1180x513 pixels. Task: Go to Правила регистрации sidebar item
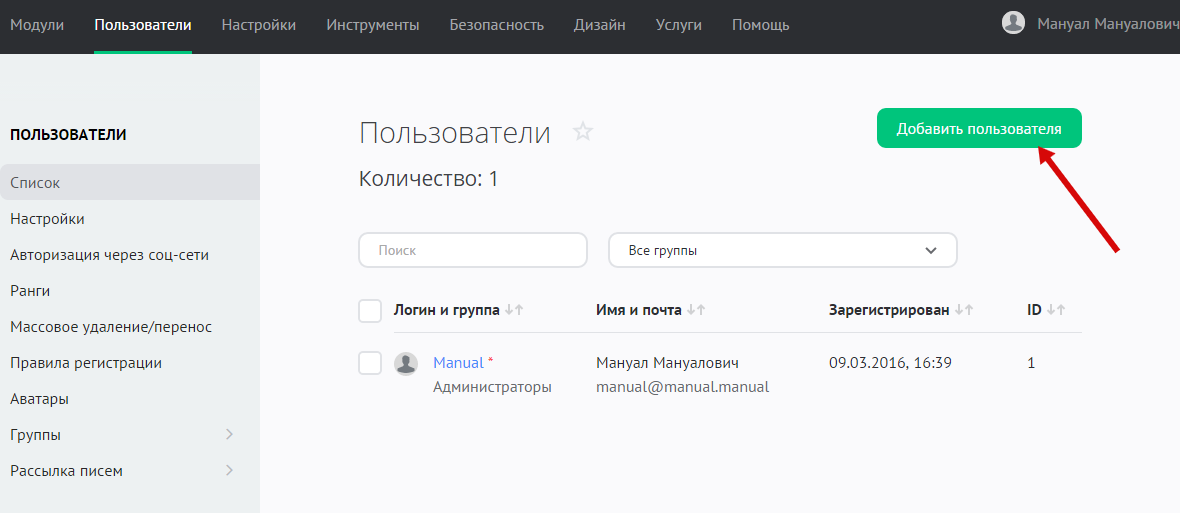[86, 363]
